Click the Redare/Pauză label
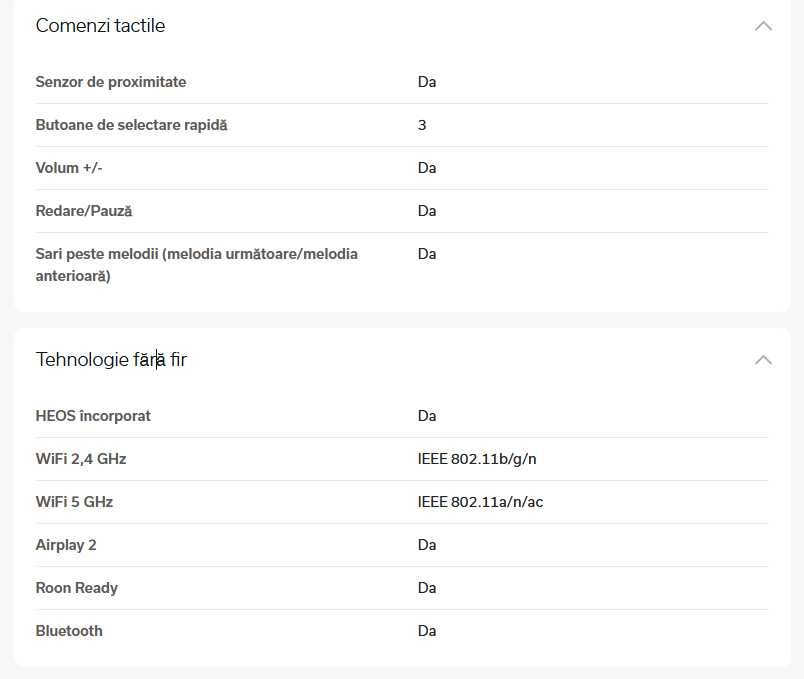804x679 pixels. 84,211
